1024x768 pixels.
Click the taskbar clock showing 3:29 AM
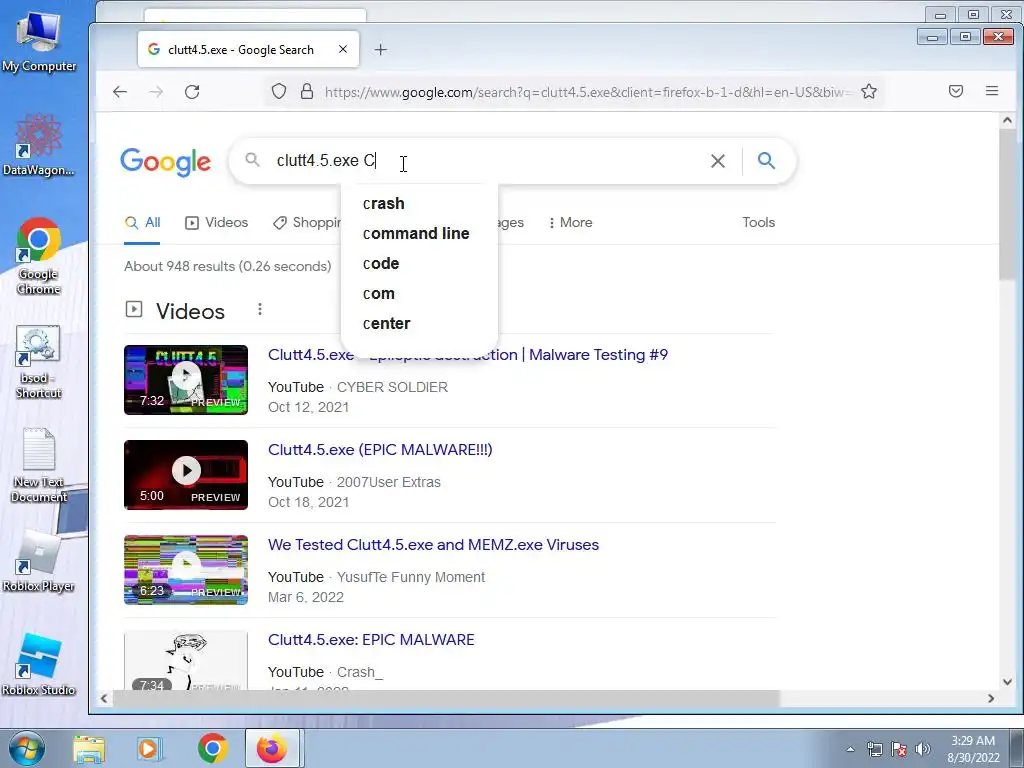point(973,749)
